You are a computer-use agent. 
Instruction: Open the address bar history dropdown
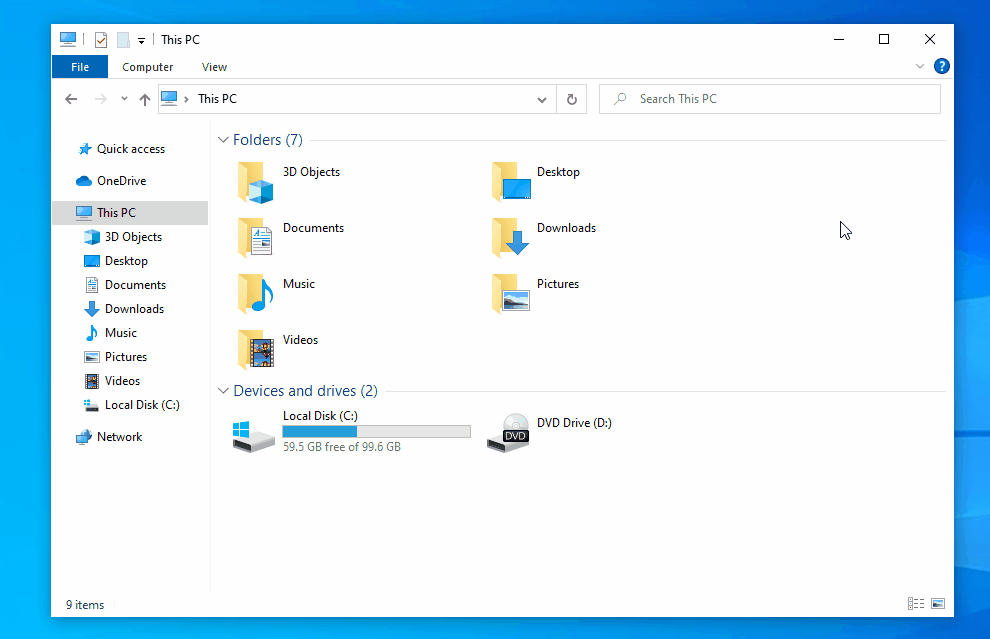coord(542,99)
